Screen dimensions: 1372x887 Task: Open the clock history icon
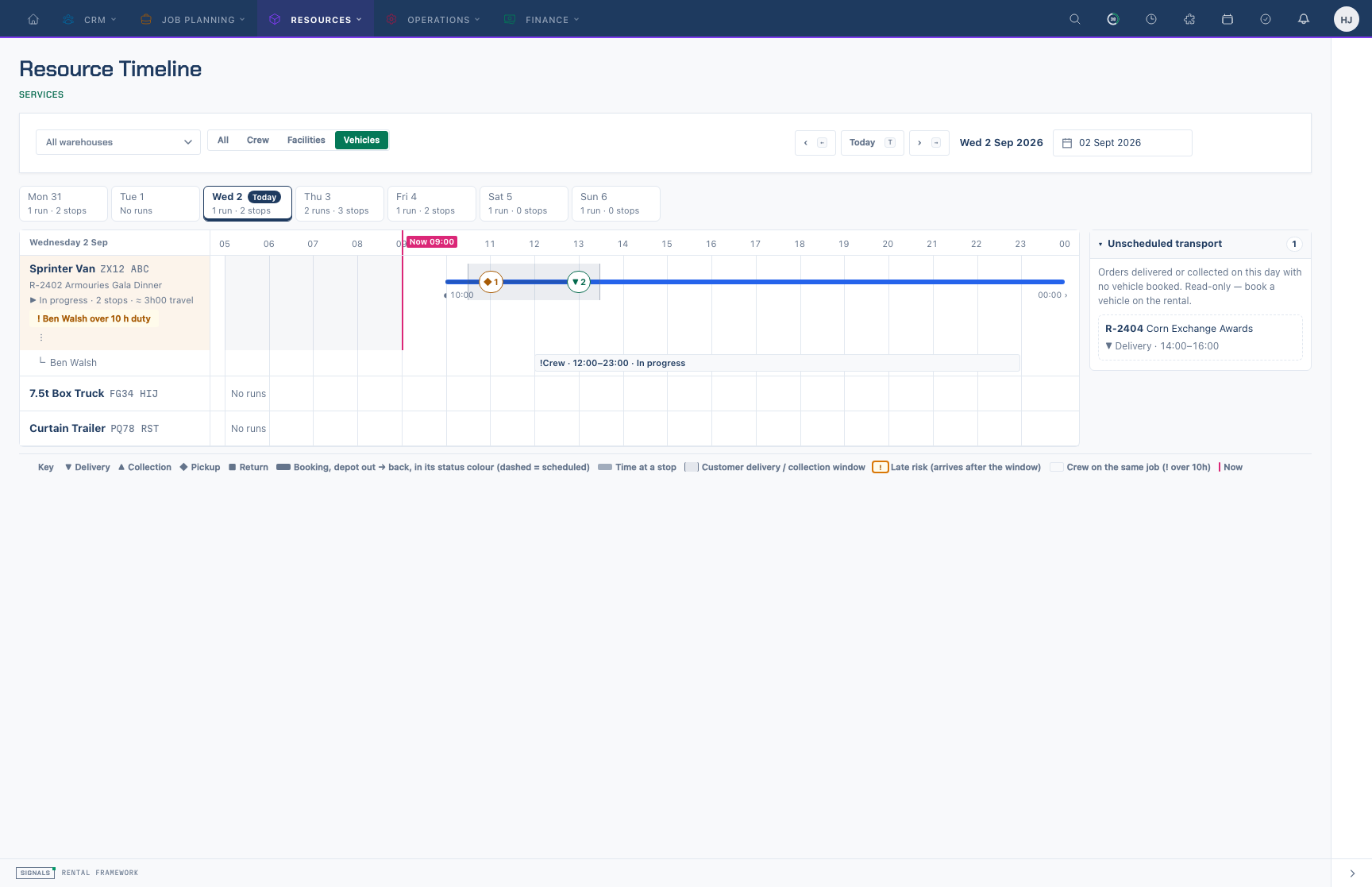(x=1151, y=19)
